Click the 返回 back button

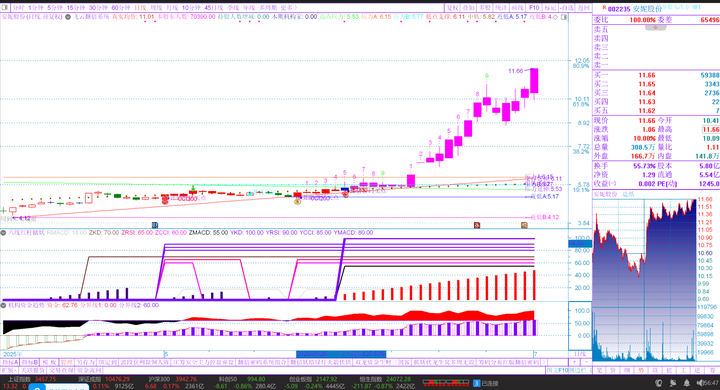(583, 8)
